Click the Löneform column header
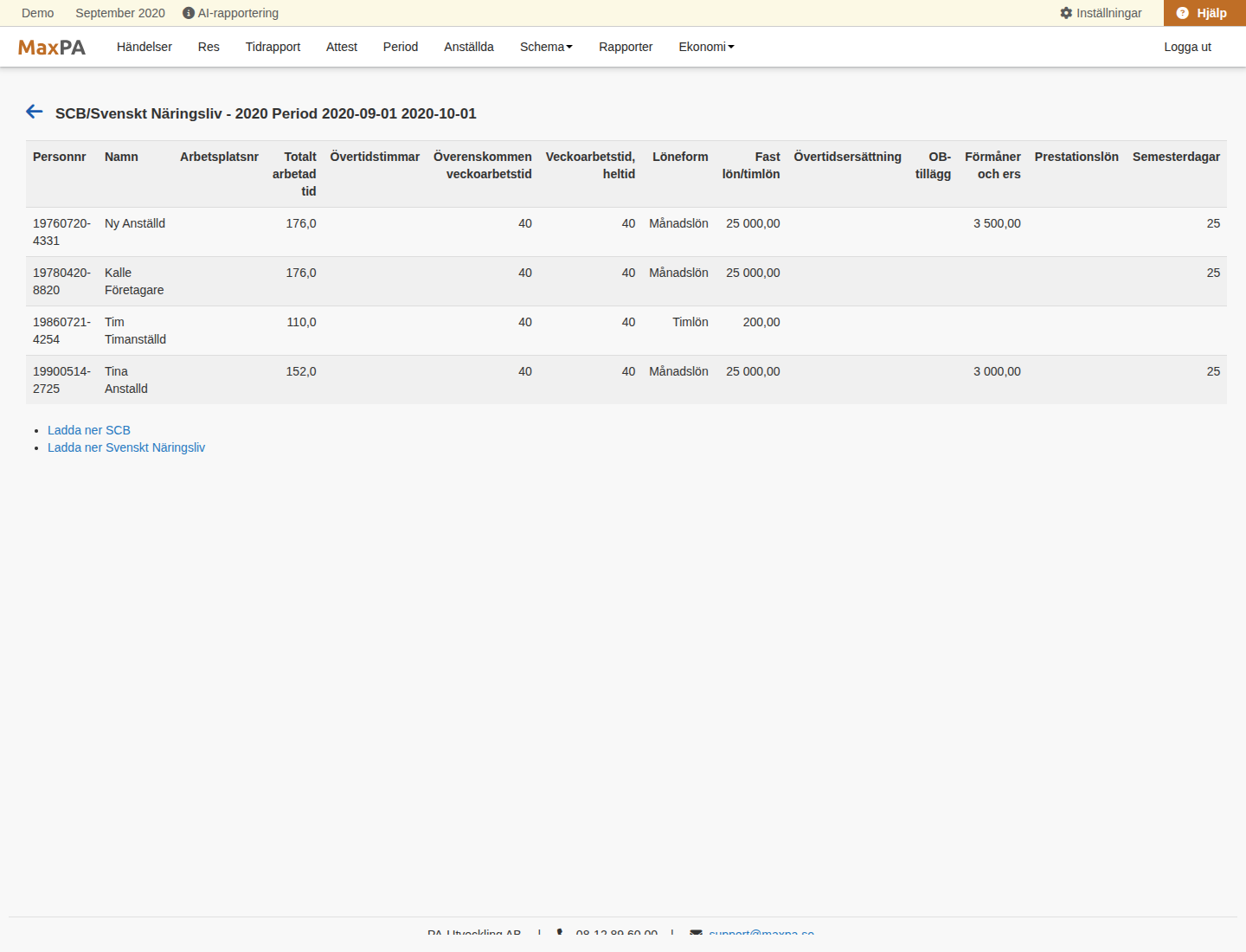This screenshot has width=1246, height=952. click(x=680, y=157)
